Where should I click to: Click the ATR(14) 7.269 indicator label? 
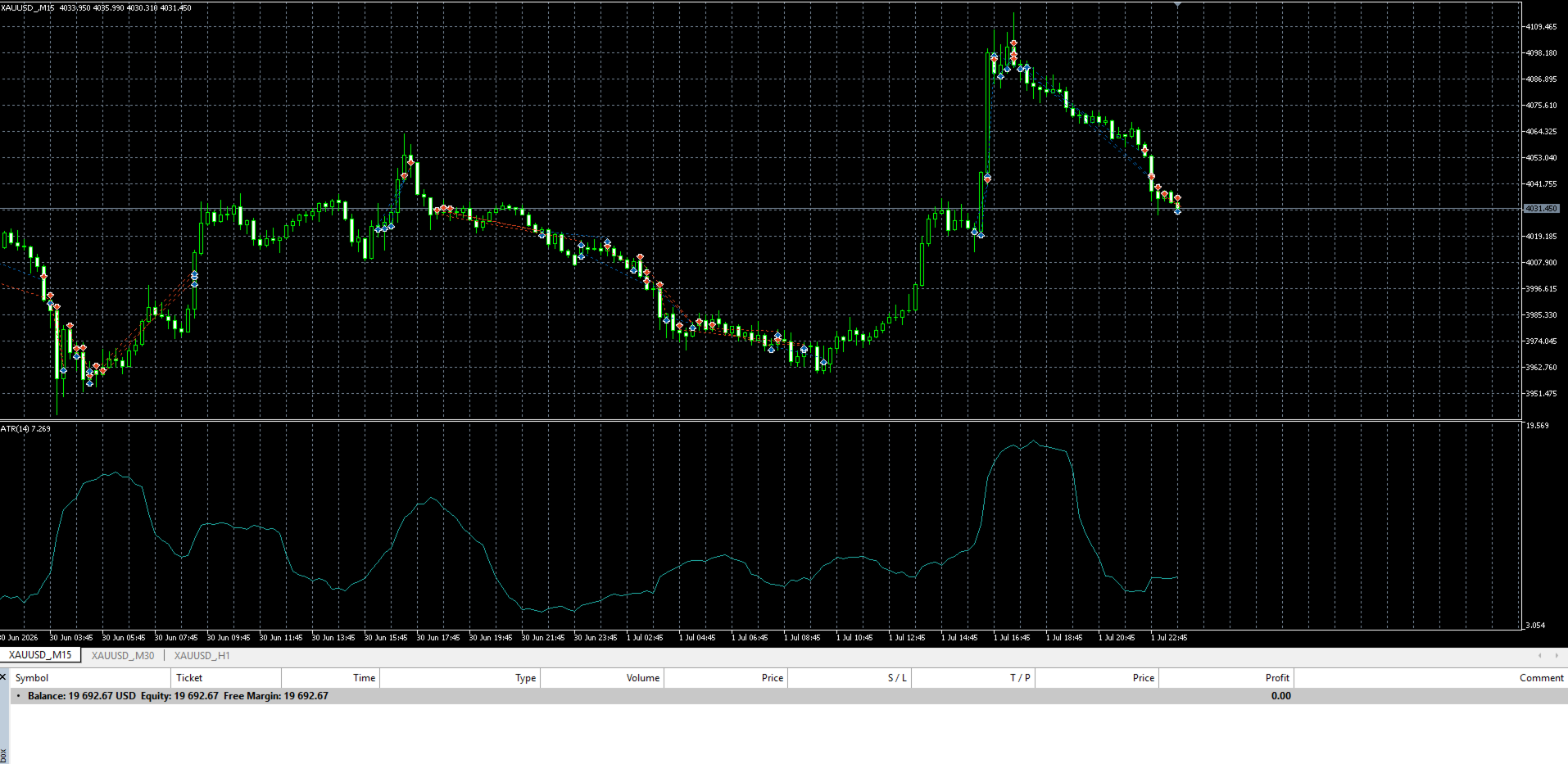[x=25, y=428]
